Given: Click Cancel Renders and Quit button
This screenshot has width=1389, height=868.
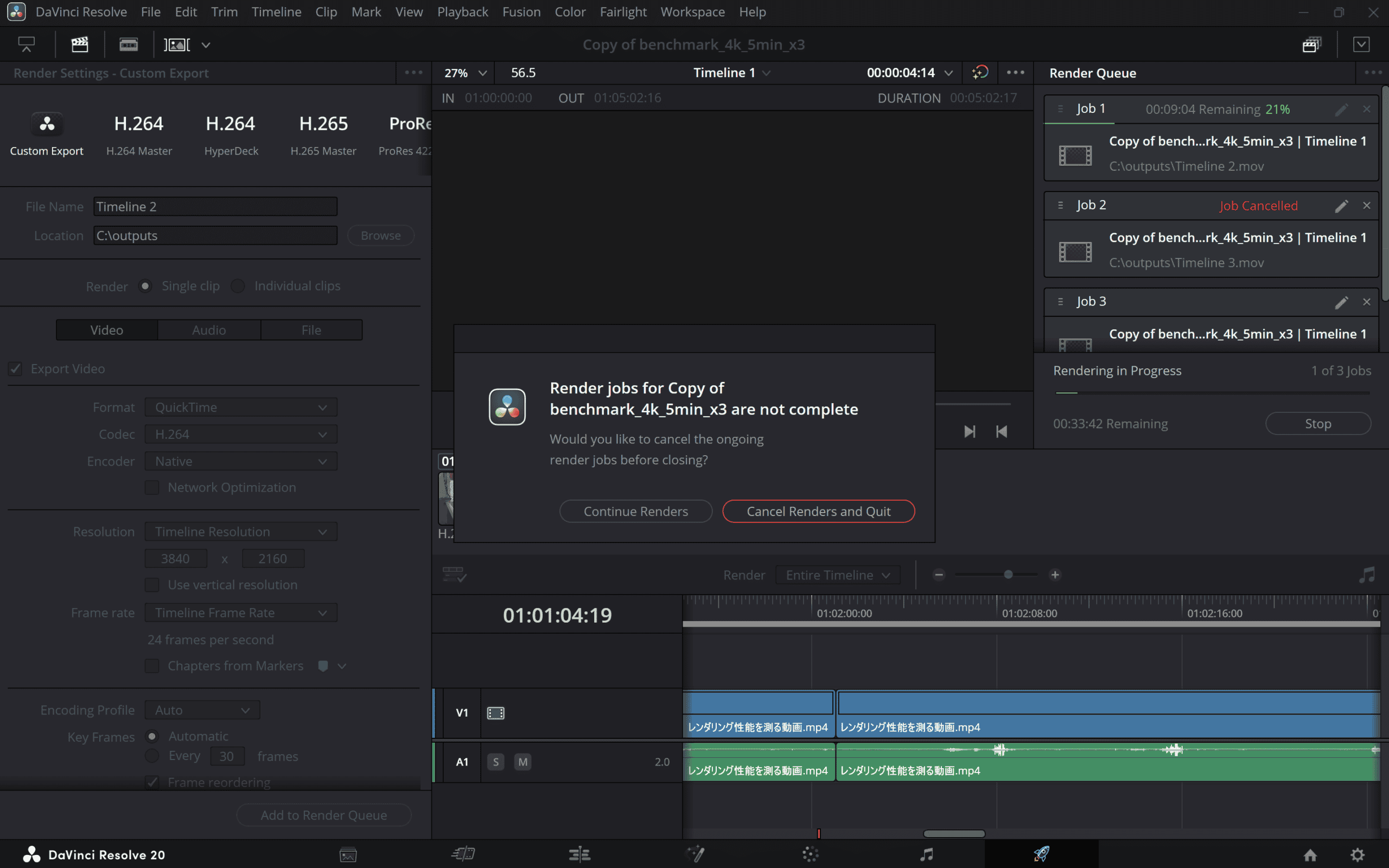Looking at the screenshot, I should (x=818, y=511).
